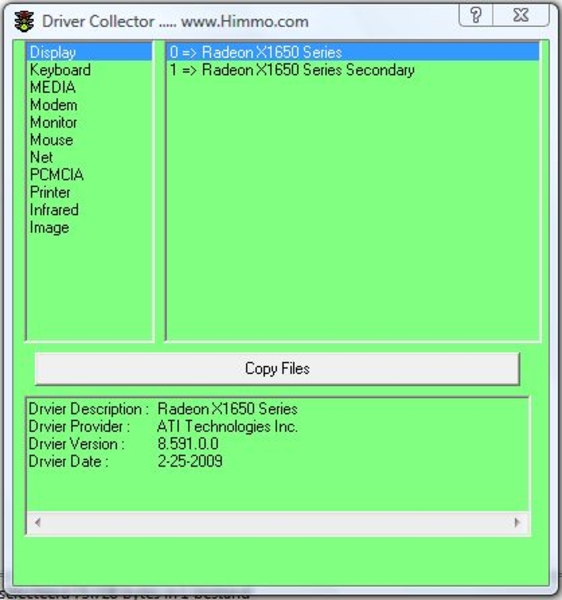
Task: Select the Printer category
Action: pos(50,192)
